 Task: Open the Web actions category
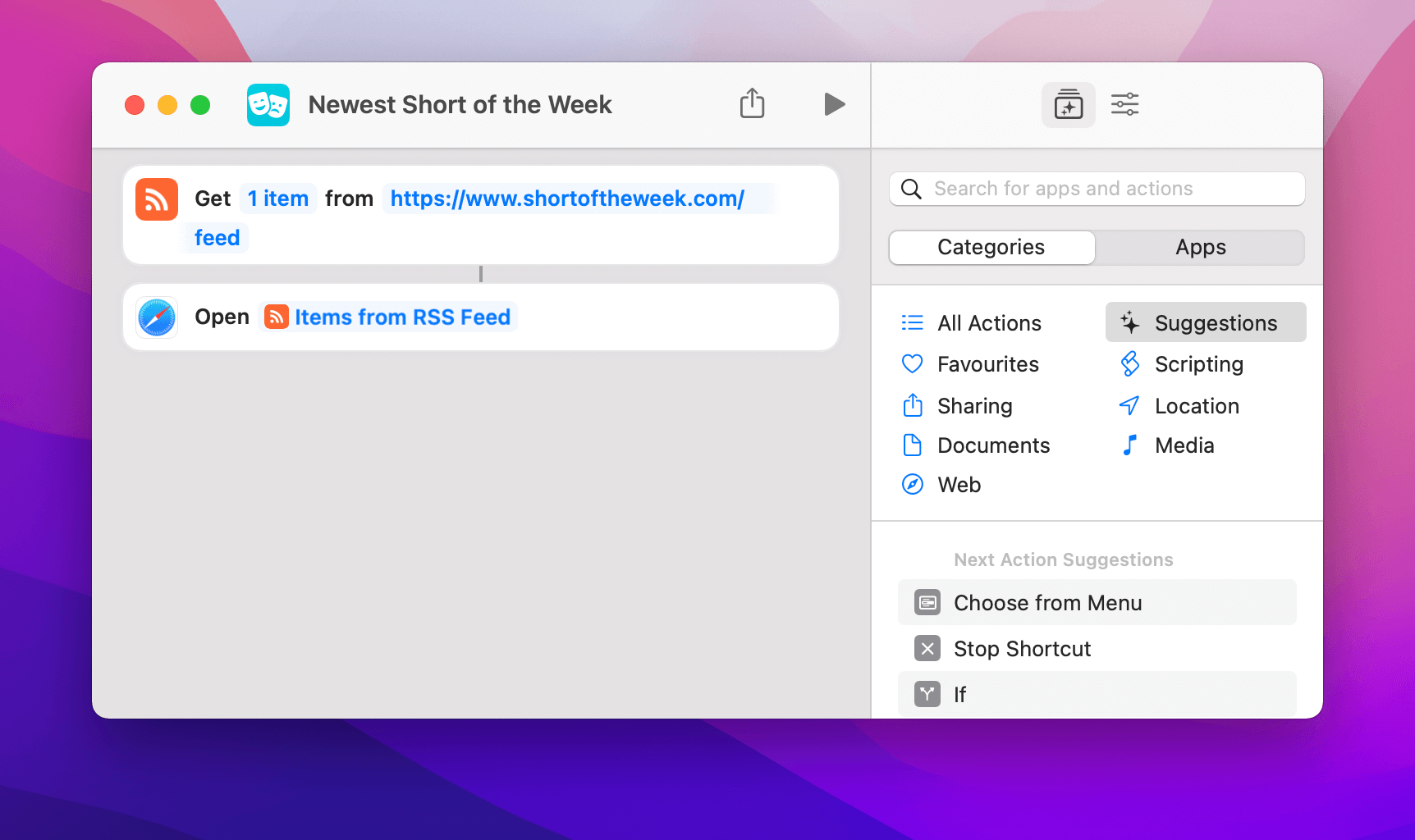(959, 484)
